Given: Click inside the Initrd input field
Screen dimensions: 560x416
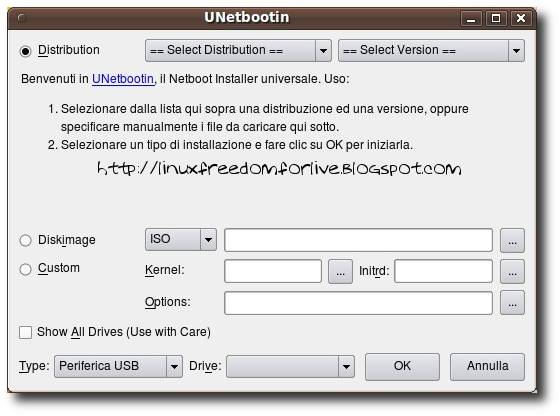Looking at the screenshot, I should click(x=444, y=271).
